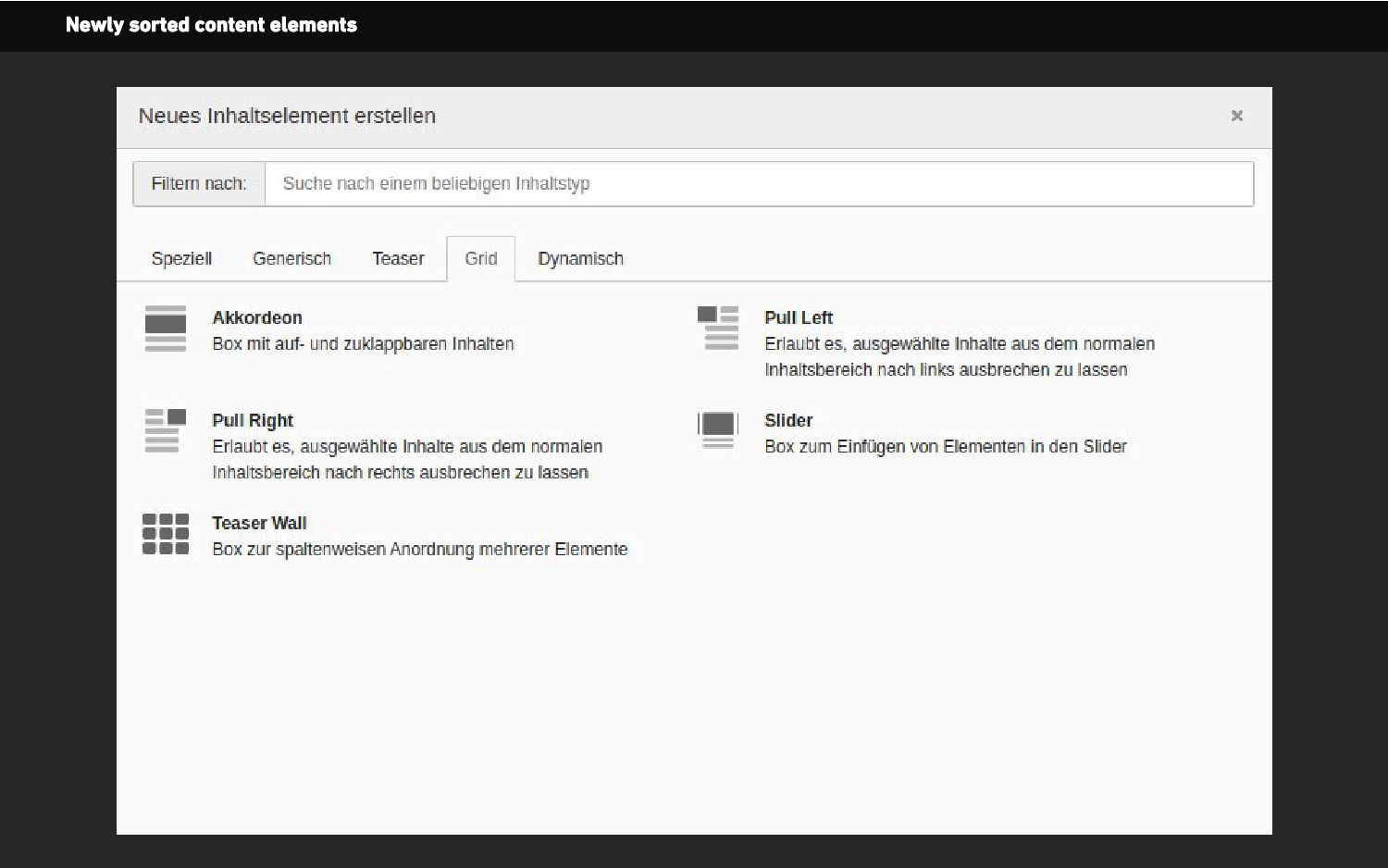Select the Pull Left layout icon
The height and width of the screenshot is (868, 1388).
[x=717, y=328]
